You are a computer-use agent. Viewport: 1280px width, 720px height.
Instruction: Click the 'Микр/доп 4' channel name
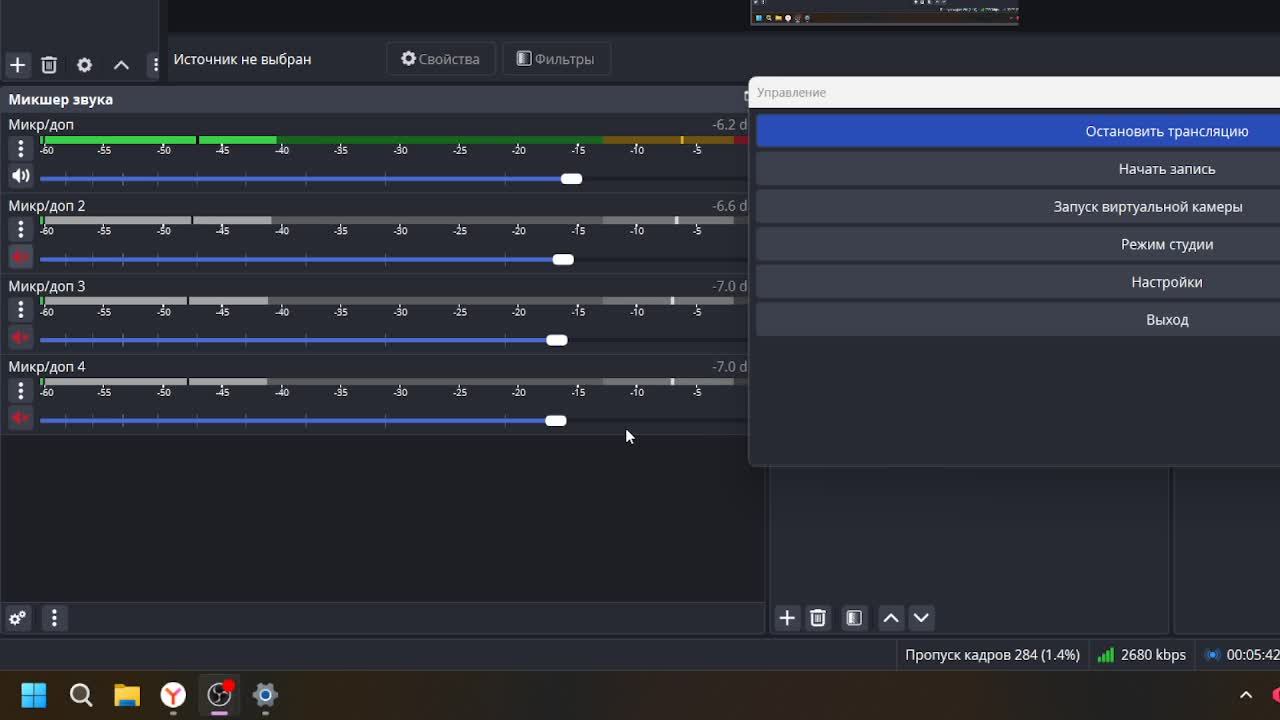click(x=47, y=367)
